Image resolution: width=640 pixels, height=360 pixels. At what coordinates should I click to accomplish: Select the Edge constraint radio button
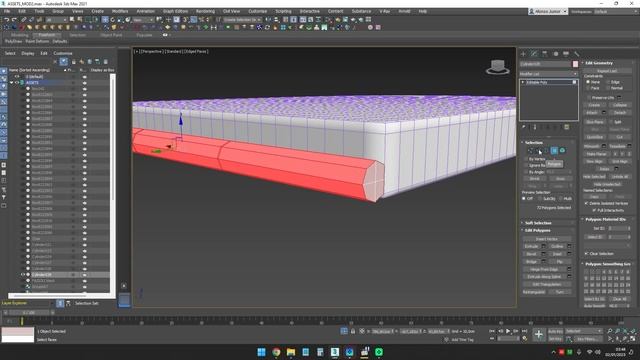coord(608,82)
